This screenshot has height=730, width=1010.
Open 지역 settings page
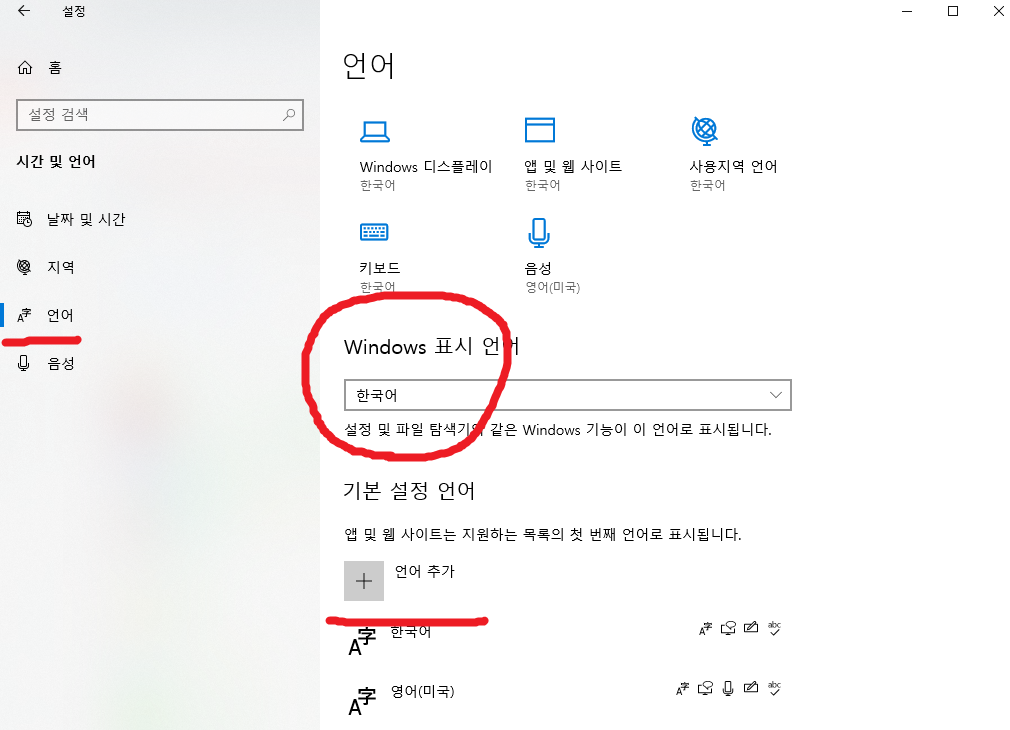coord(61,267)
